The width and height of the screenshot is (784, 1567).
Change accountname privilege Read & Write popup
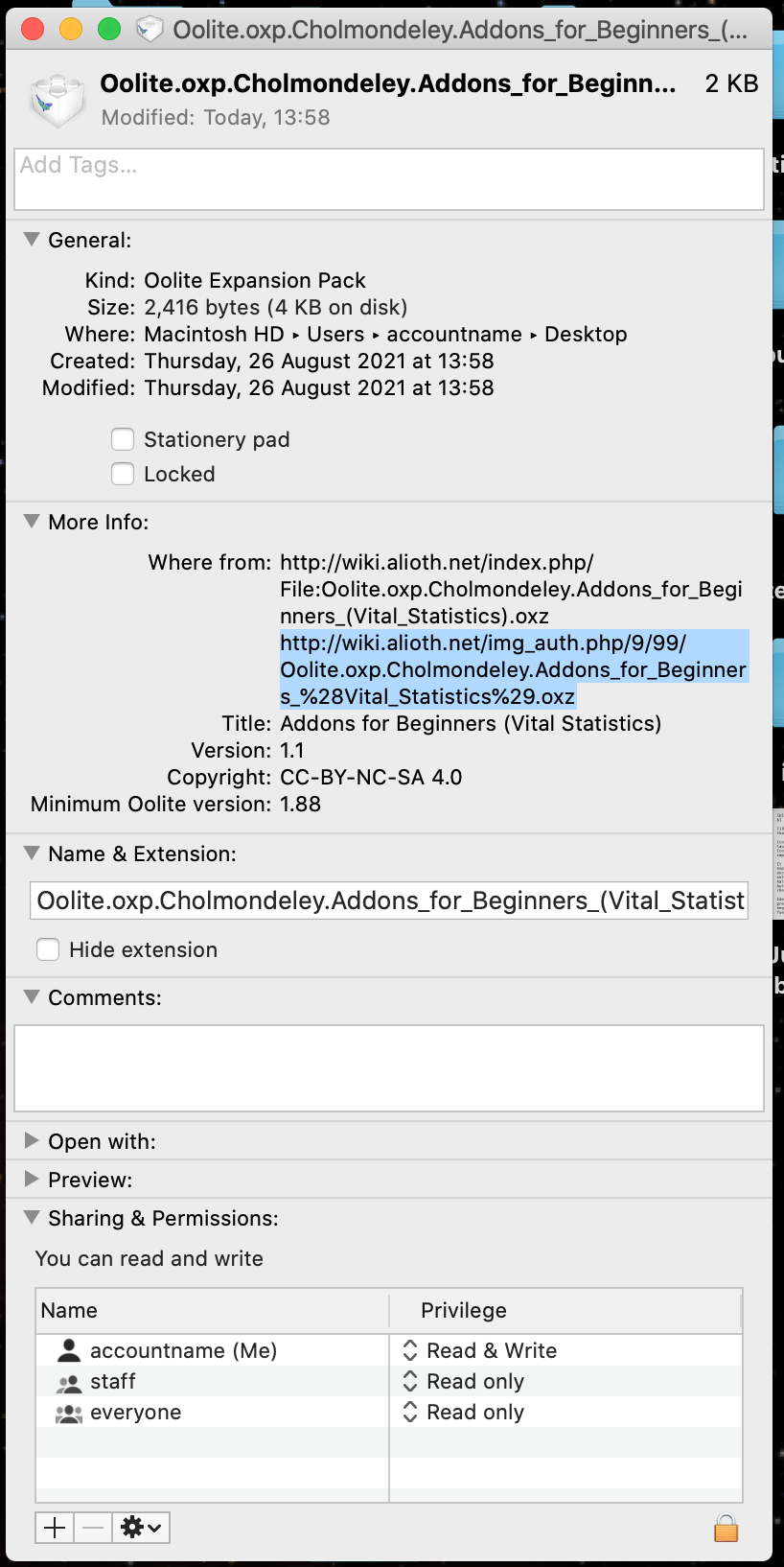coord(479,1350)
